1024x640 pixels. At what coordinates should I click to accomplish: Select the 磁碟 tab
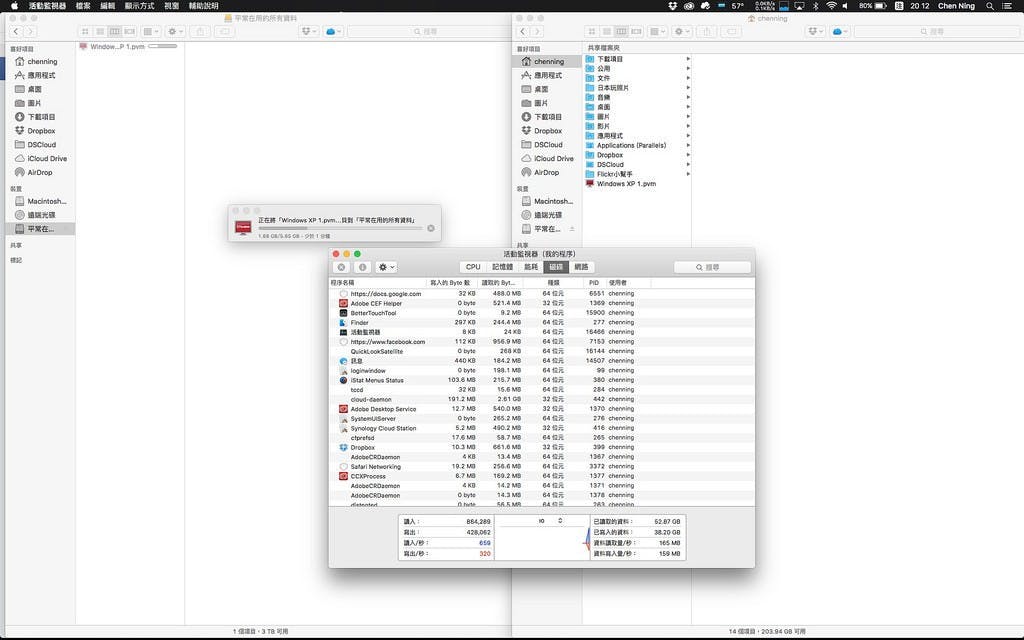[556, 267]
